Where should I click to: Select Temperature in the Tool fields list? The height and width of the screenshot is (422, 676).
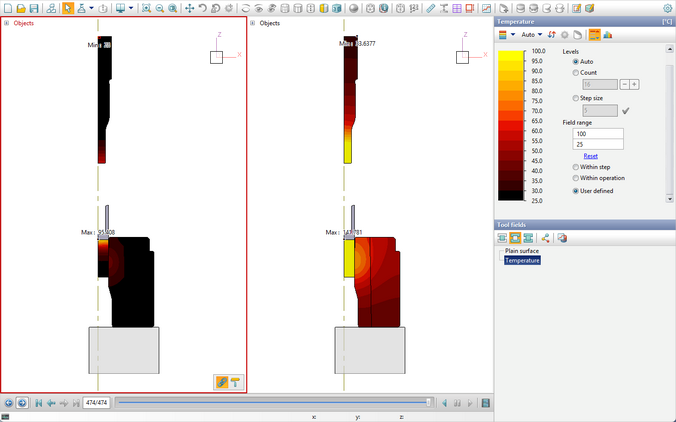point(522,260)
